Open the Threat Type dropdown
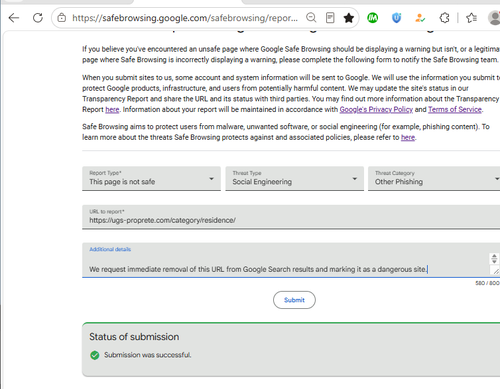The width and height of the screenshot is (500, 389). (x=294, y=178)
